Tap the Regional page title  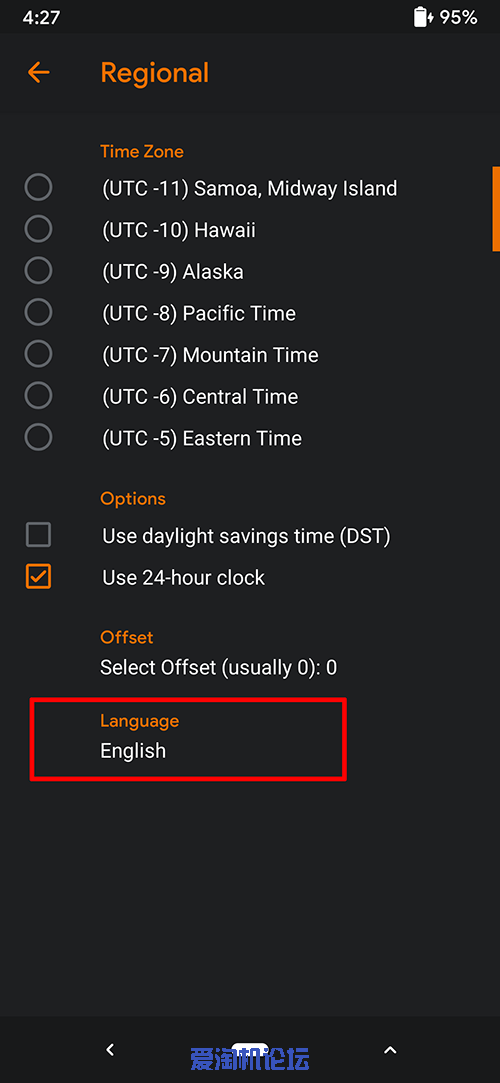pos(155,73)
